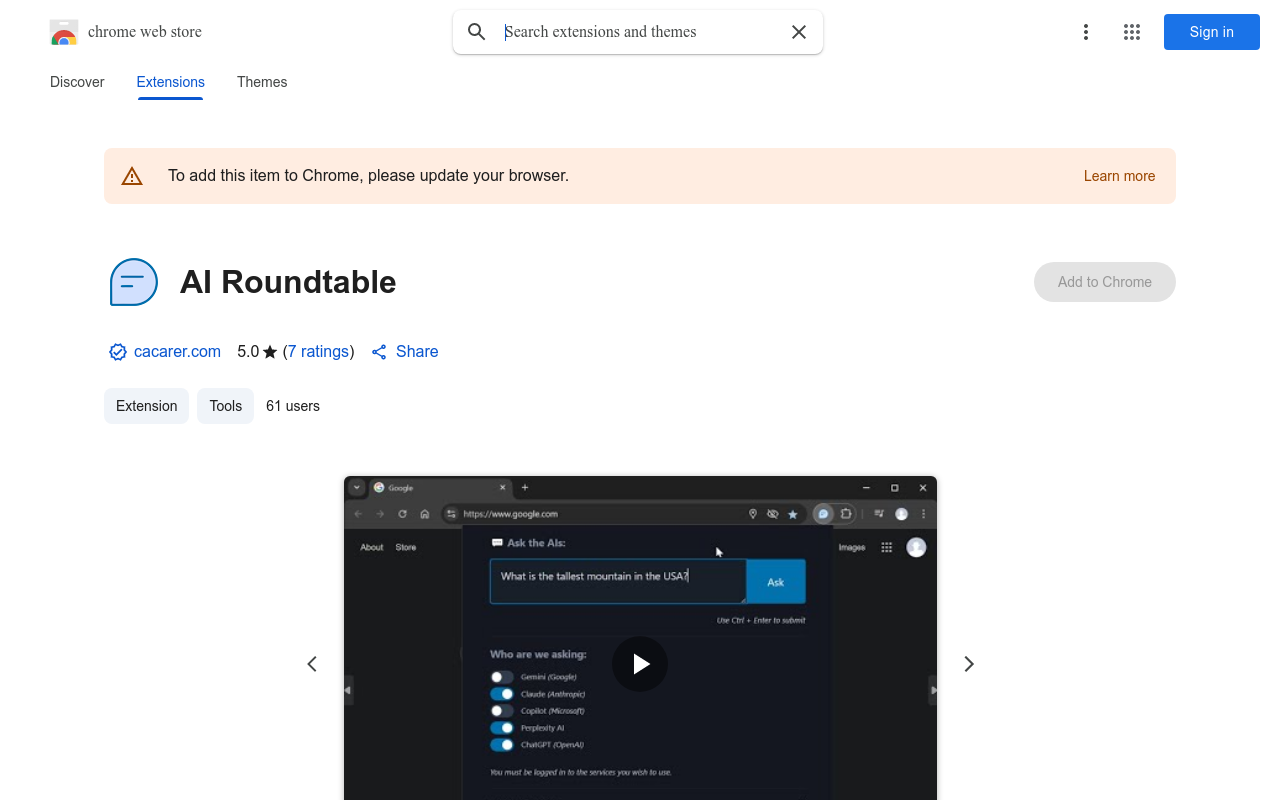Image resolution: width=1280 pixels, height=800 pixels.
Task: Click the Sign in button
Action: (1212, 32)
